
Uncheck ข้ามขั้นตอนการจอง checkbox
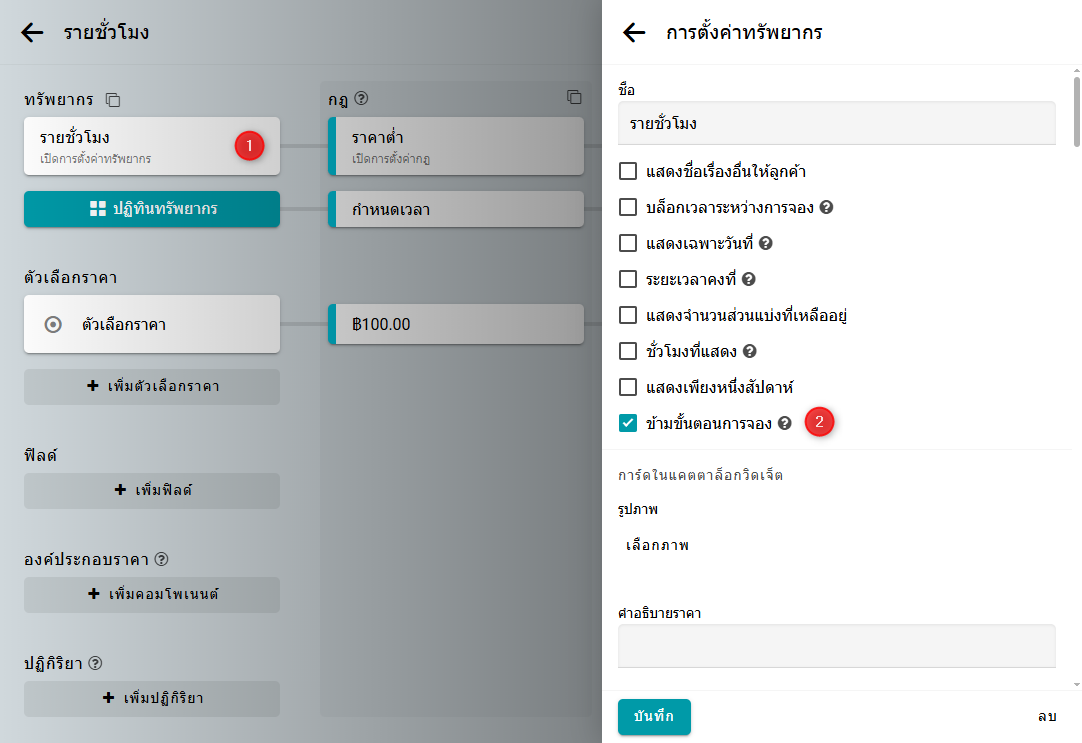tap(628, 423)
